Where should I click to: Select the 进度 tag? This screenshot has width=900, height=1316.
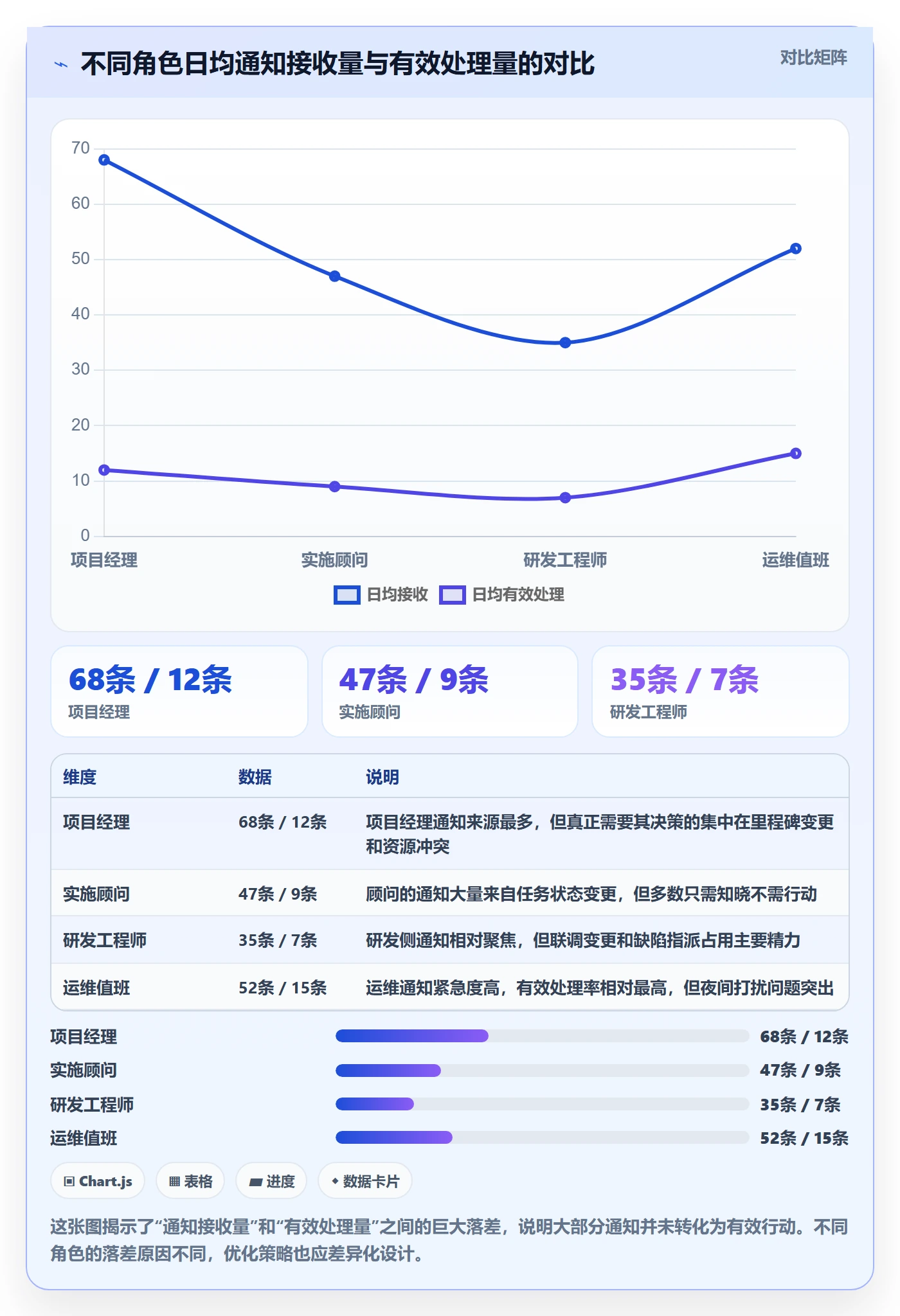271,1181
